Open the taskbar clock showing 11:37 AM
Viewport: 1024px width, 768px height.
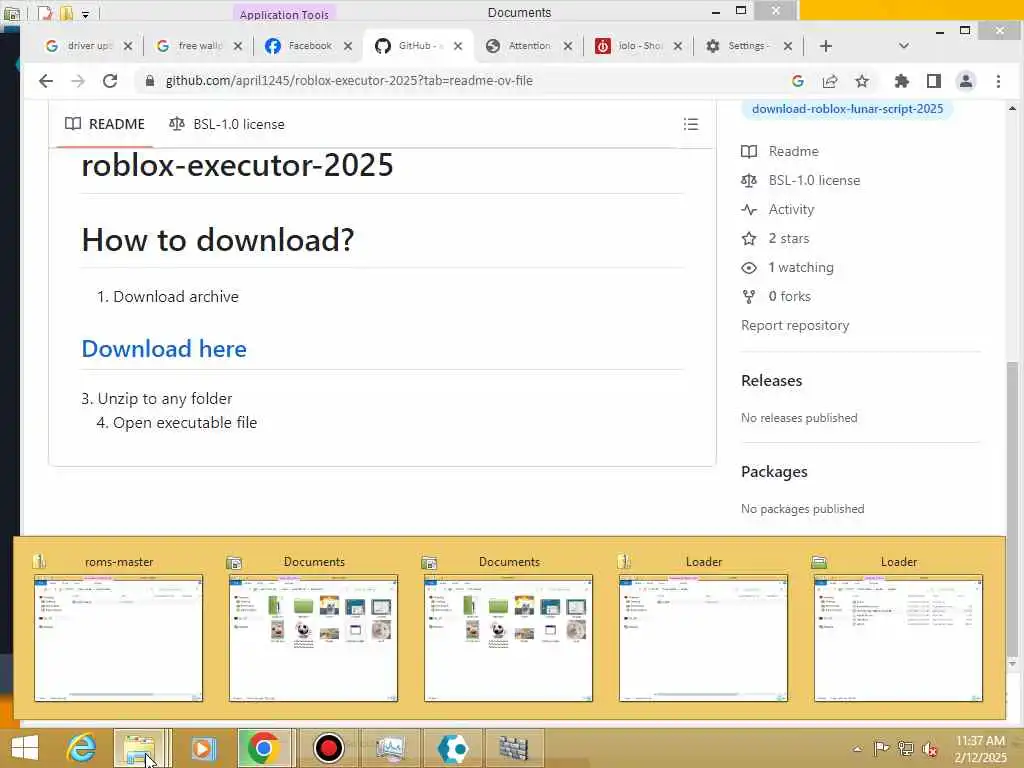point(980,749)
